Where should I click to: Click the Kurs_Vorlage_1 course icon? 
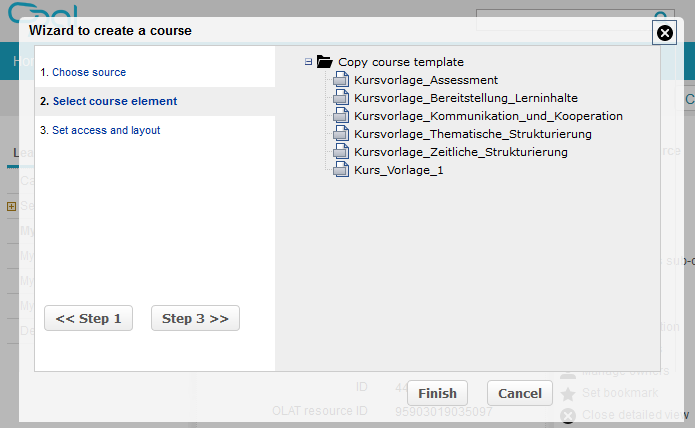click(x=341, y=170)
